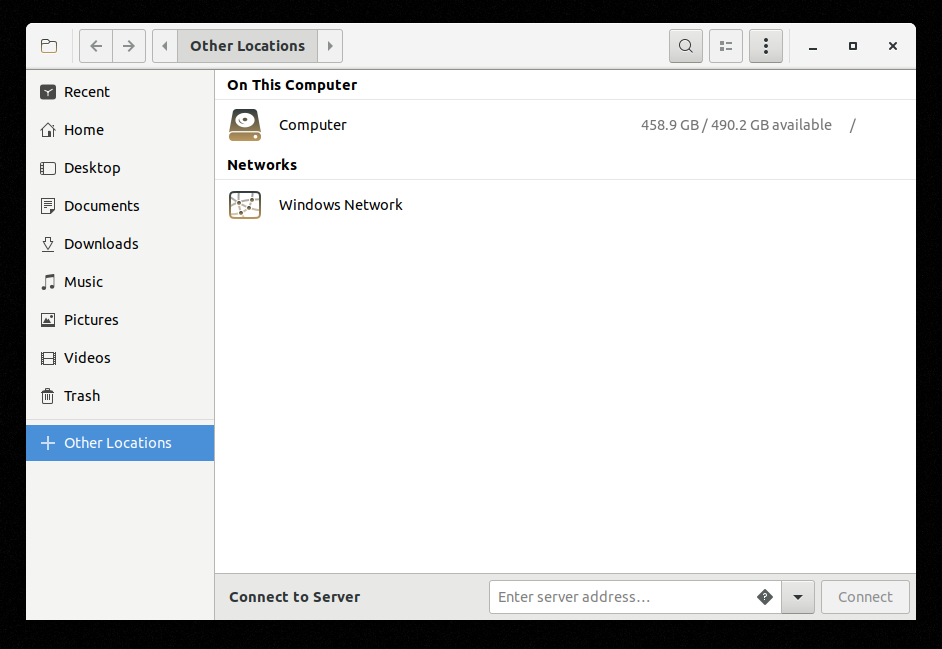This screenshot has width=942, height=649.
Task: Click the Downloads arrow icon
Action: pyautogui.click(x=48, y=244)
